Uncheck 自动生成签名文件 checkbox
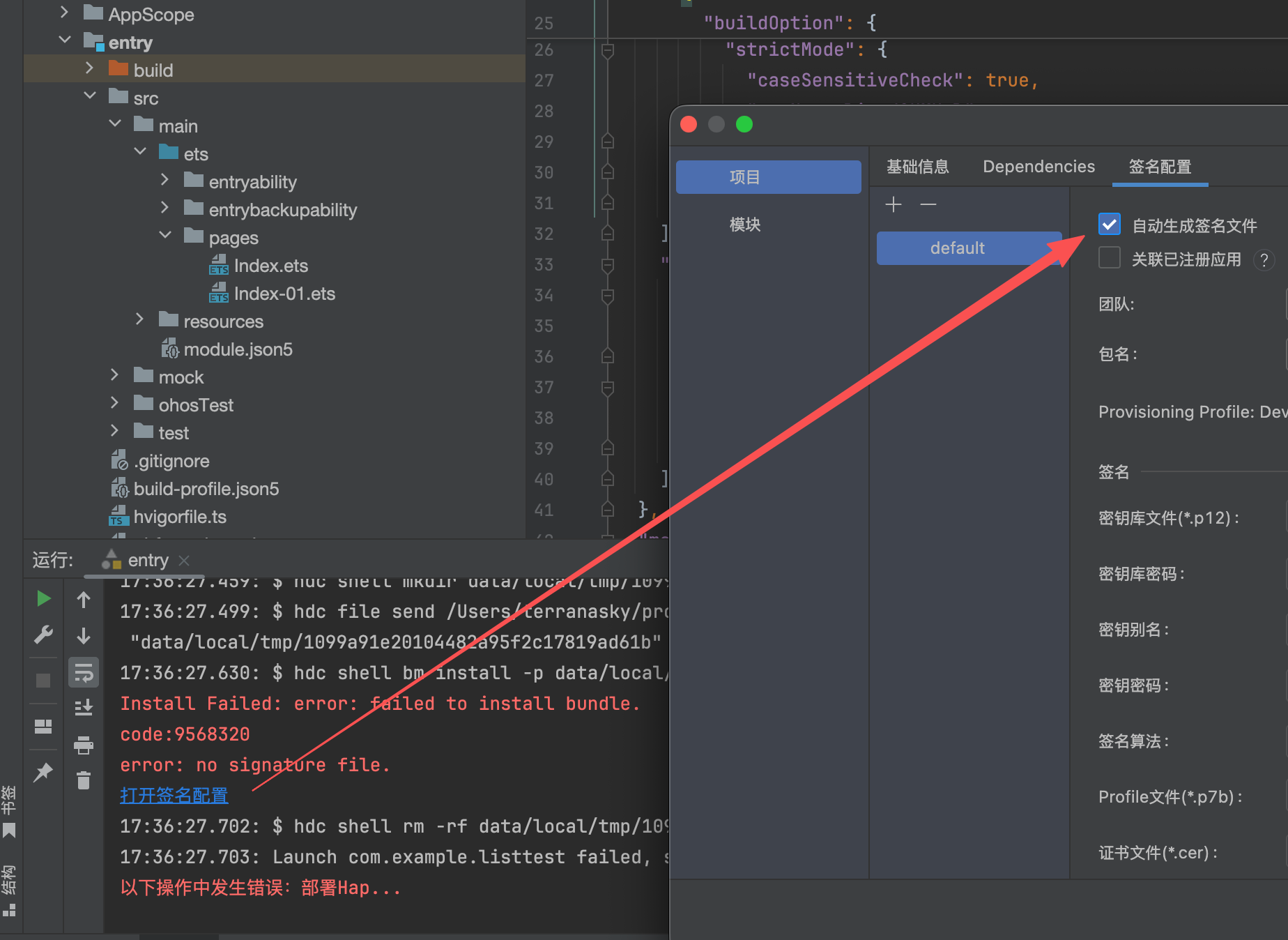The image size is (1288, 940). (x=1110, y=225)
